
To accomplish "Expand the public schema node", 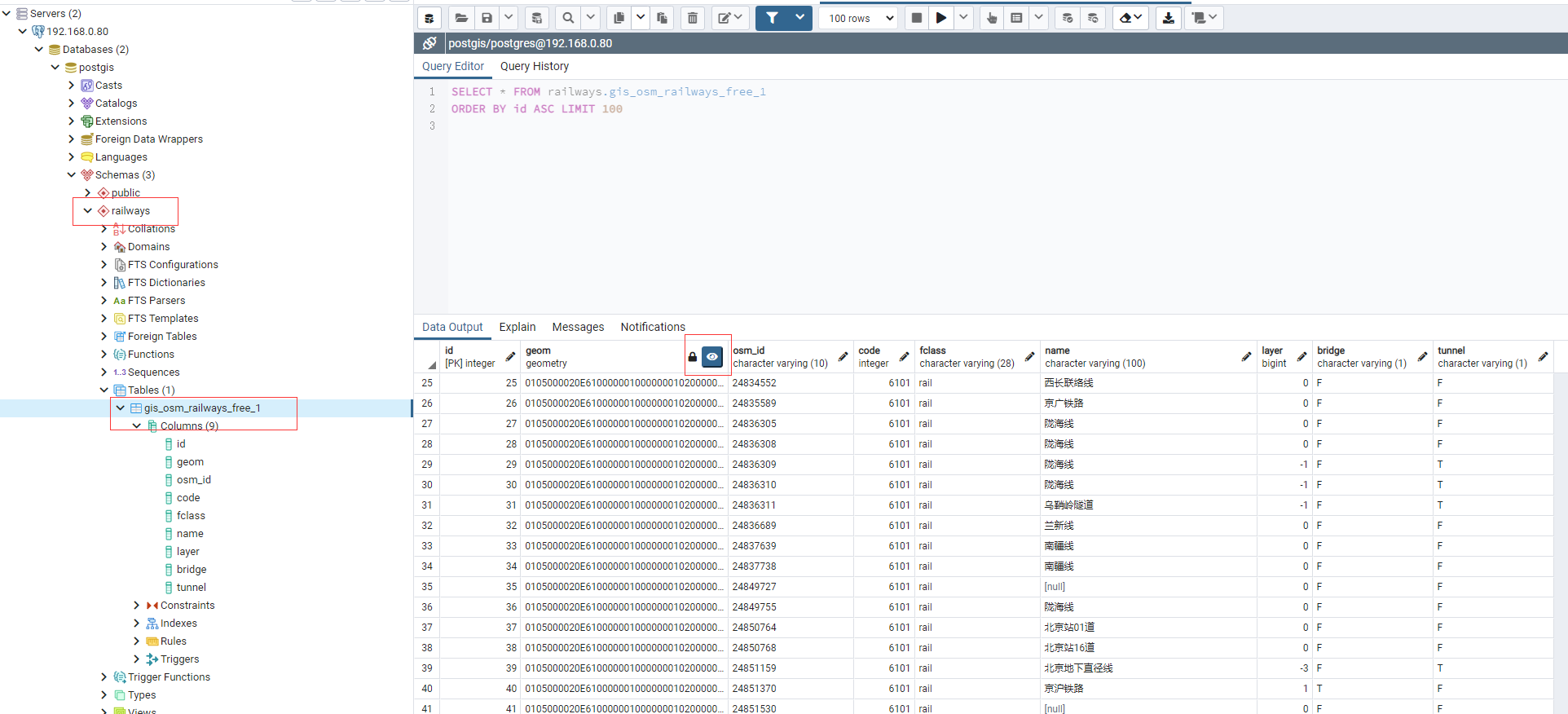I will (x=88, y=192).
